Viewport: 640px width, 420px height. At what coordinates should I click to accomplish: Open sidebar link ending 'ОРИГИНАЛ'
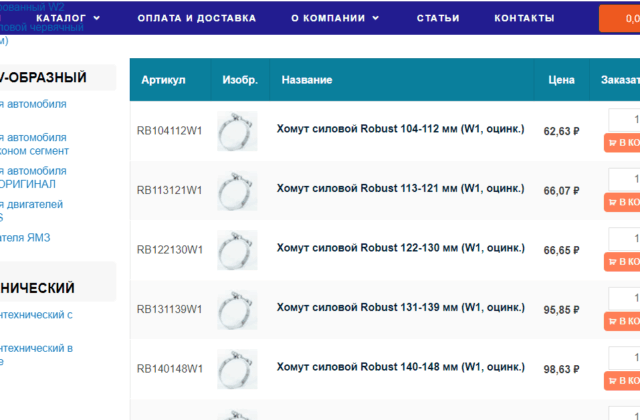(33, 178)
